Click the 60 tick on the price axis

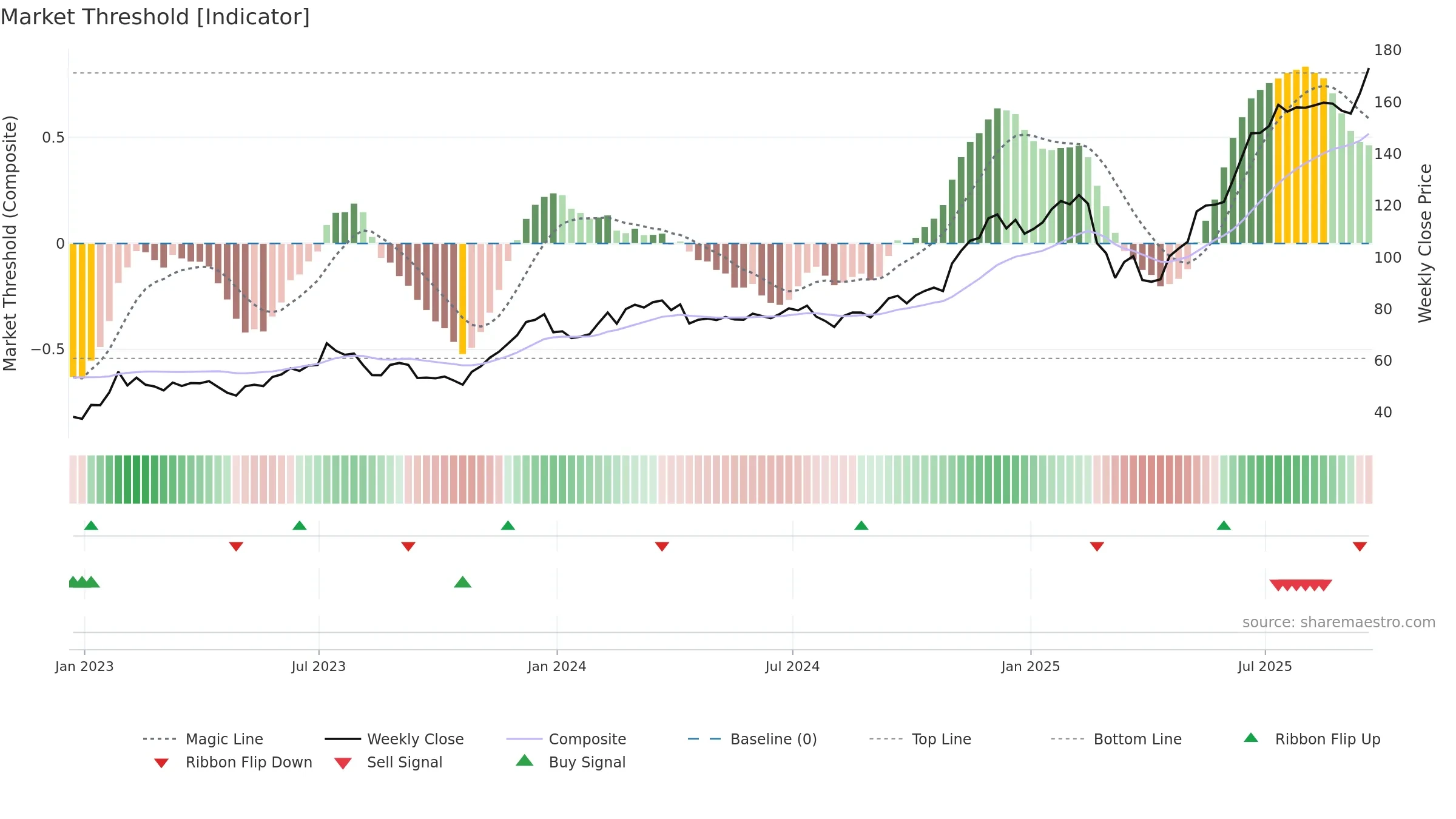[x=1383, y=360]
